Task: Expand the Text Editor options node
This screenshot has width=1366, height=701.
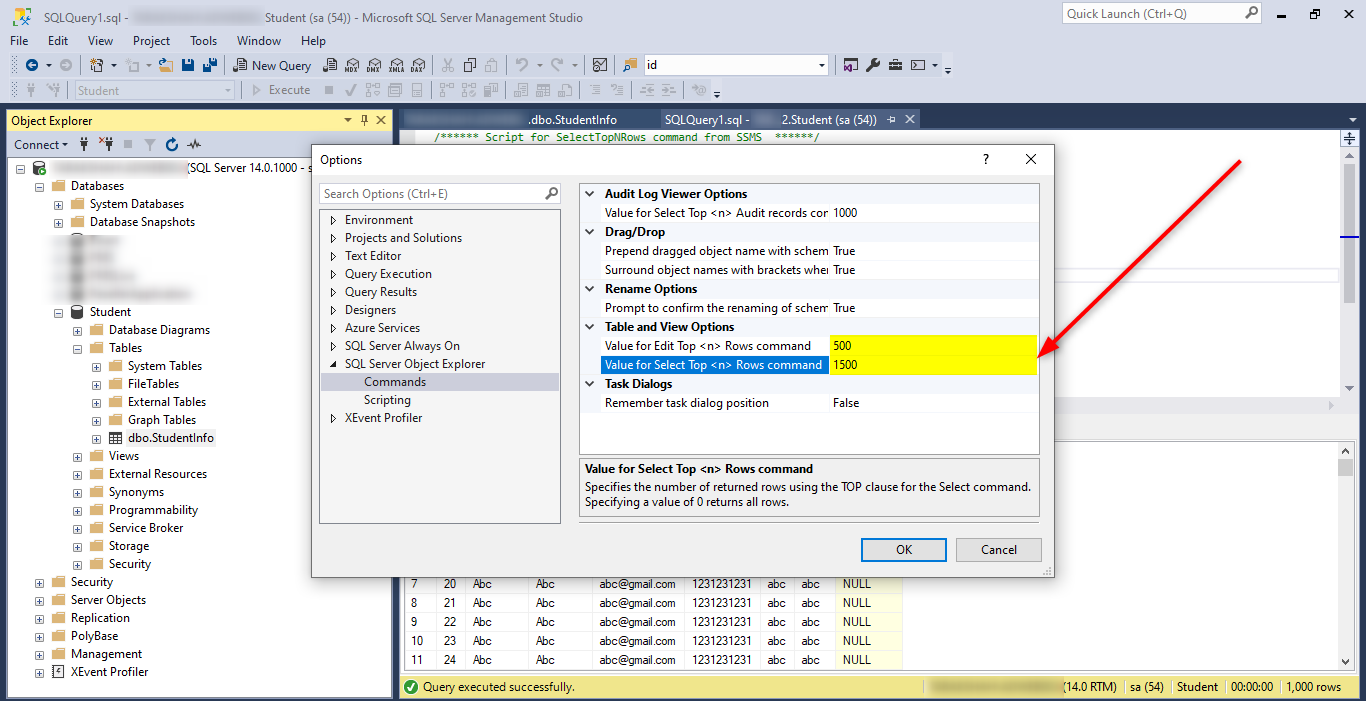Action: 333,255
